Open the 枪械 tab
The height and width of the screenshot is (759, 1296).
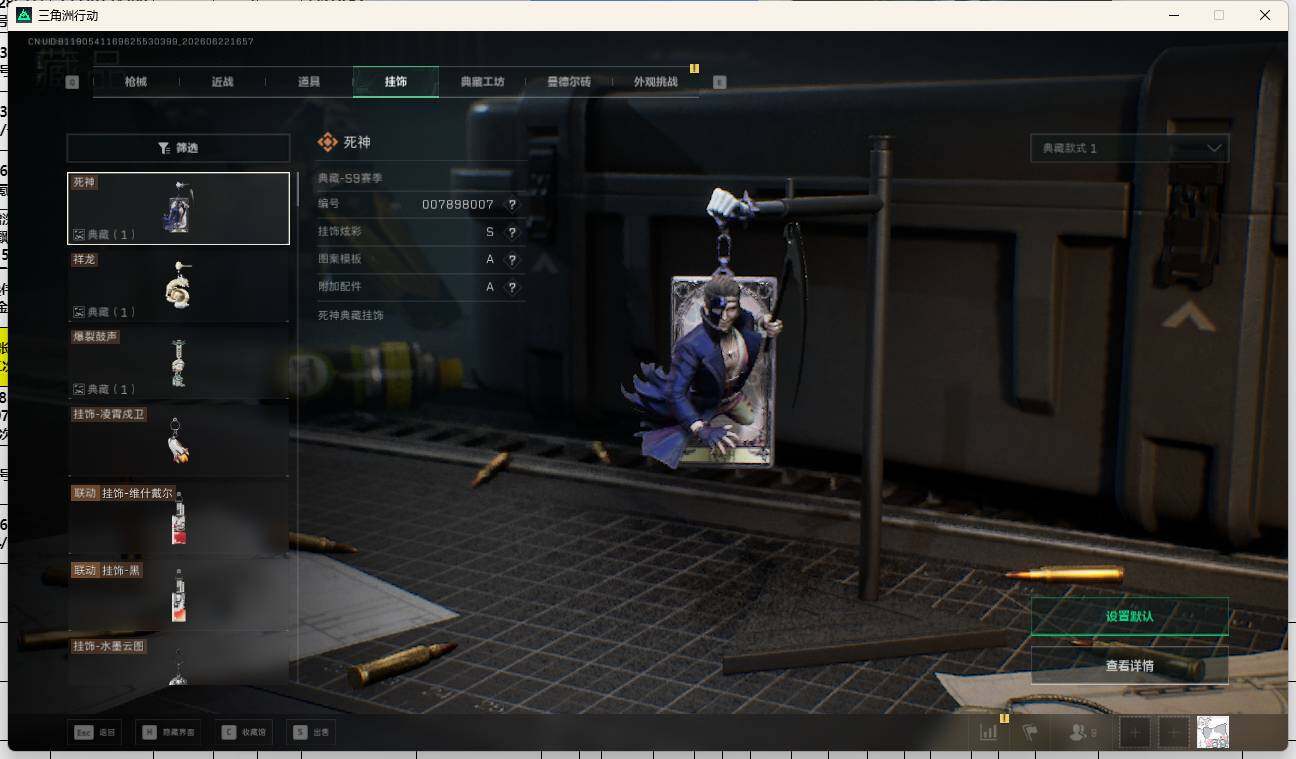135,82
